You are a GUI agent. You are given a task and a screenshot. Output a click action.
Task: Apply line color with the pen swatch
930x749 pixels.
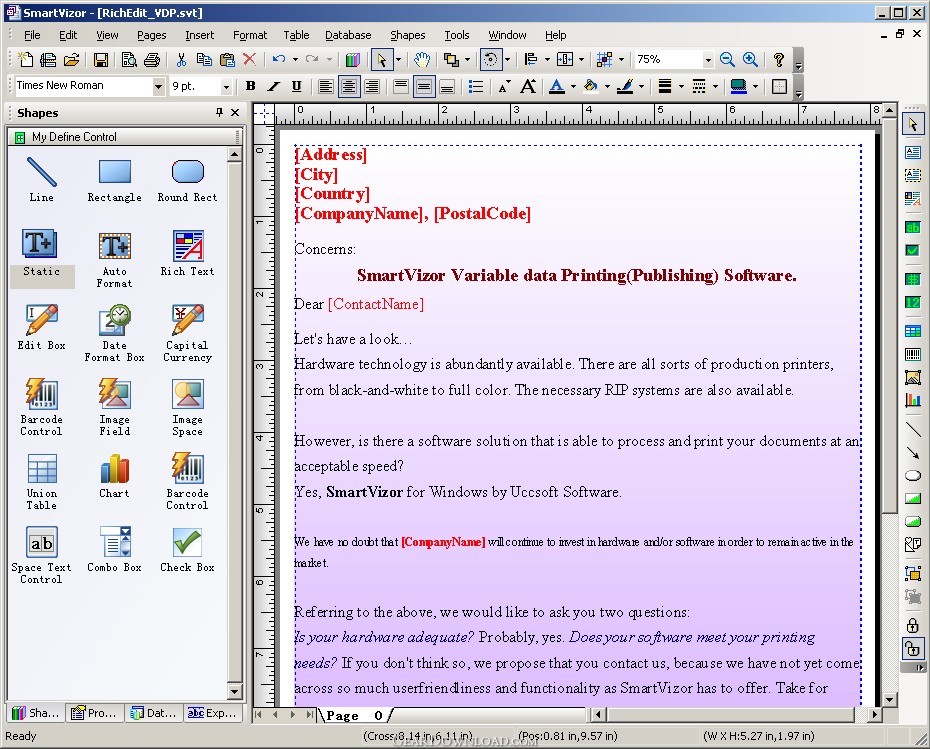(625, 86)
